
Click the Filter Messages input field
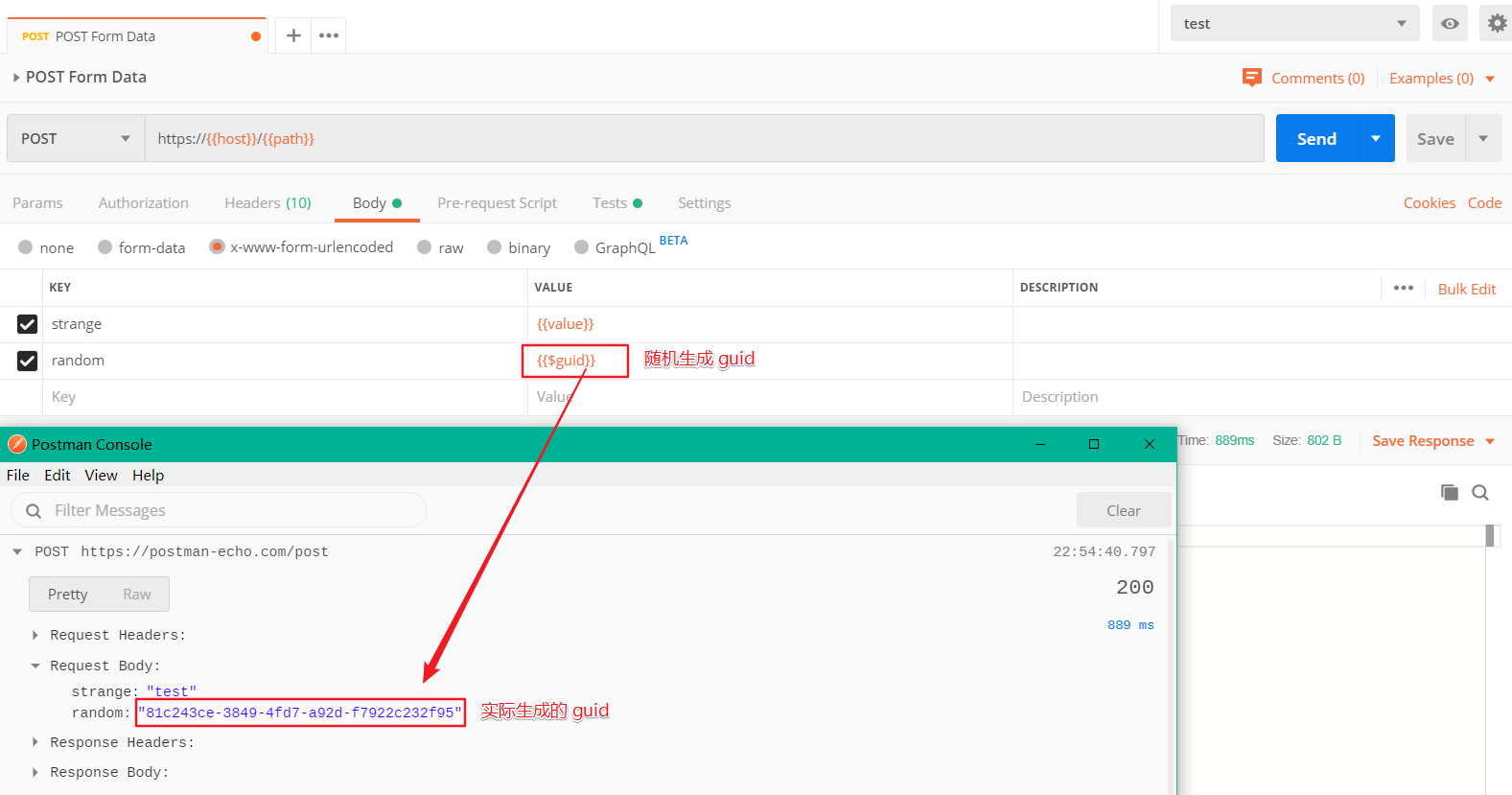click(219, 510)
